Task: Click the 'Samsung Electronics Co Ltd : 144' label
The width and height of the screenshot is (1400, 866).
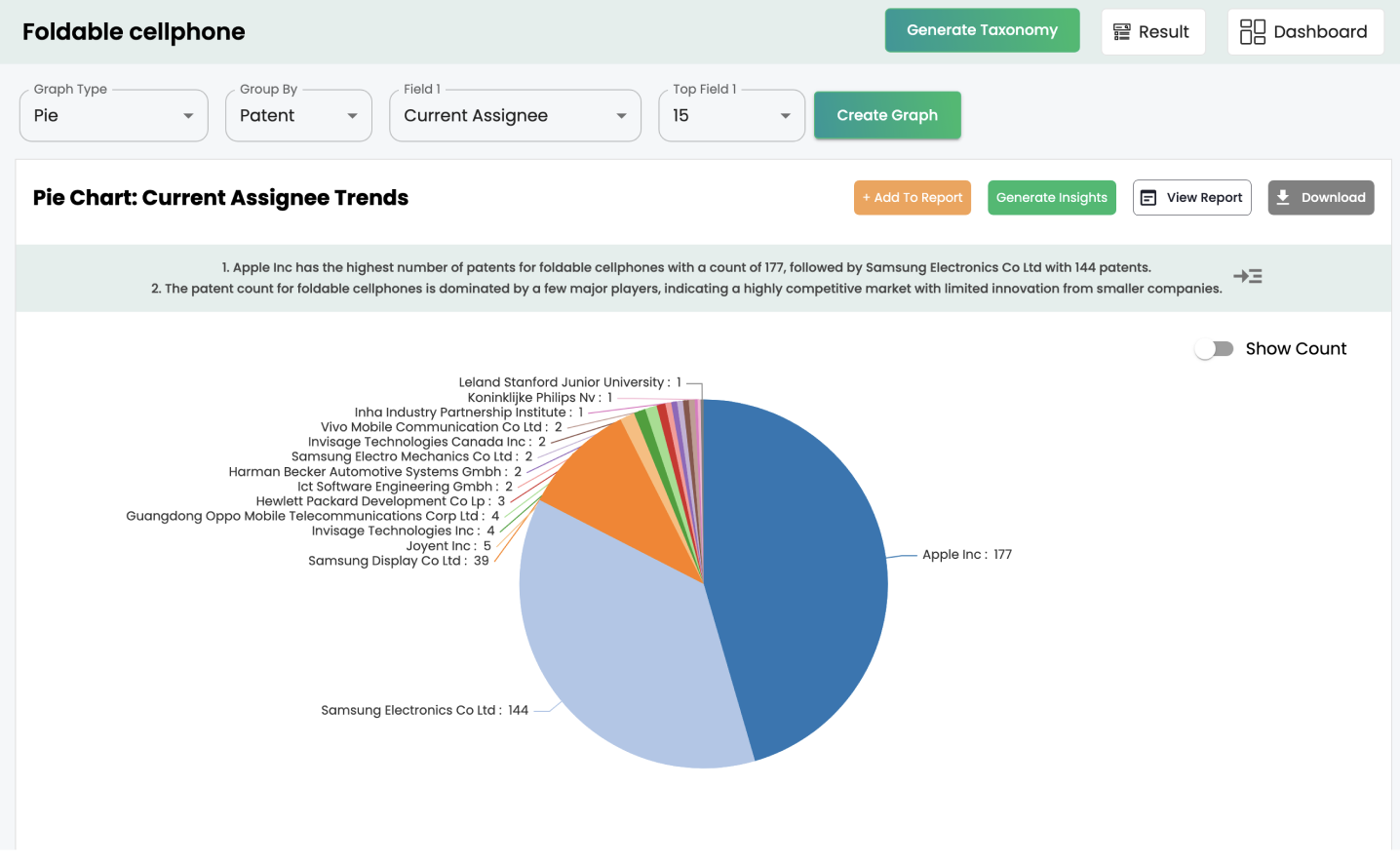Action: coord(425,711)
